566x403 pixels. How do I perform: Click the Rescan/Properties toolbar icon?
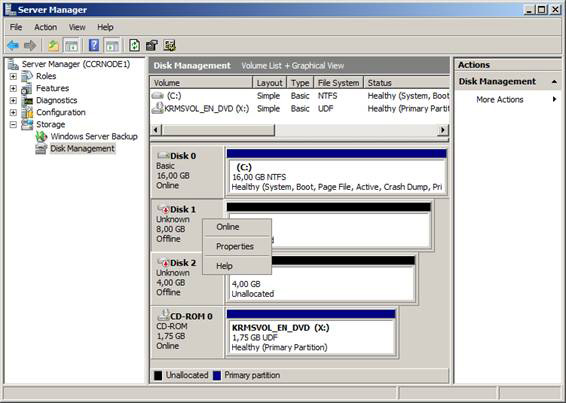152,46
